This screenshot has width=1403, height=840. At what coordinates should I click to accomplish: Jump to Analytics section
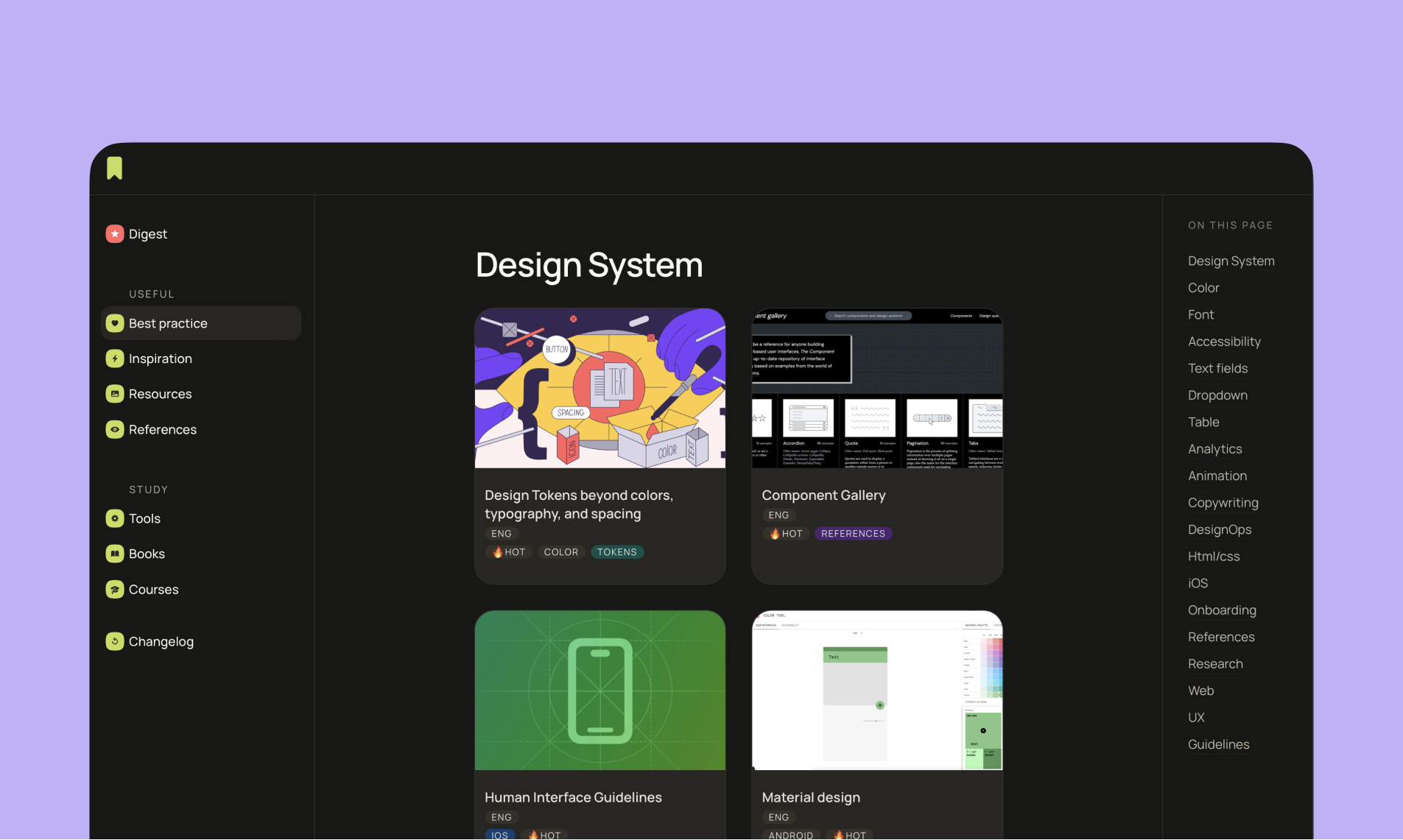coord(1214,449)
